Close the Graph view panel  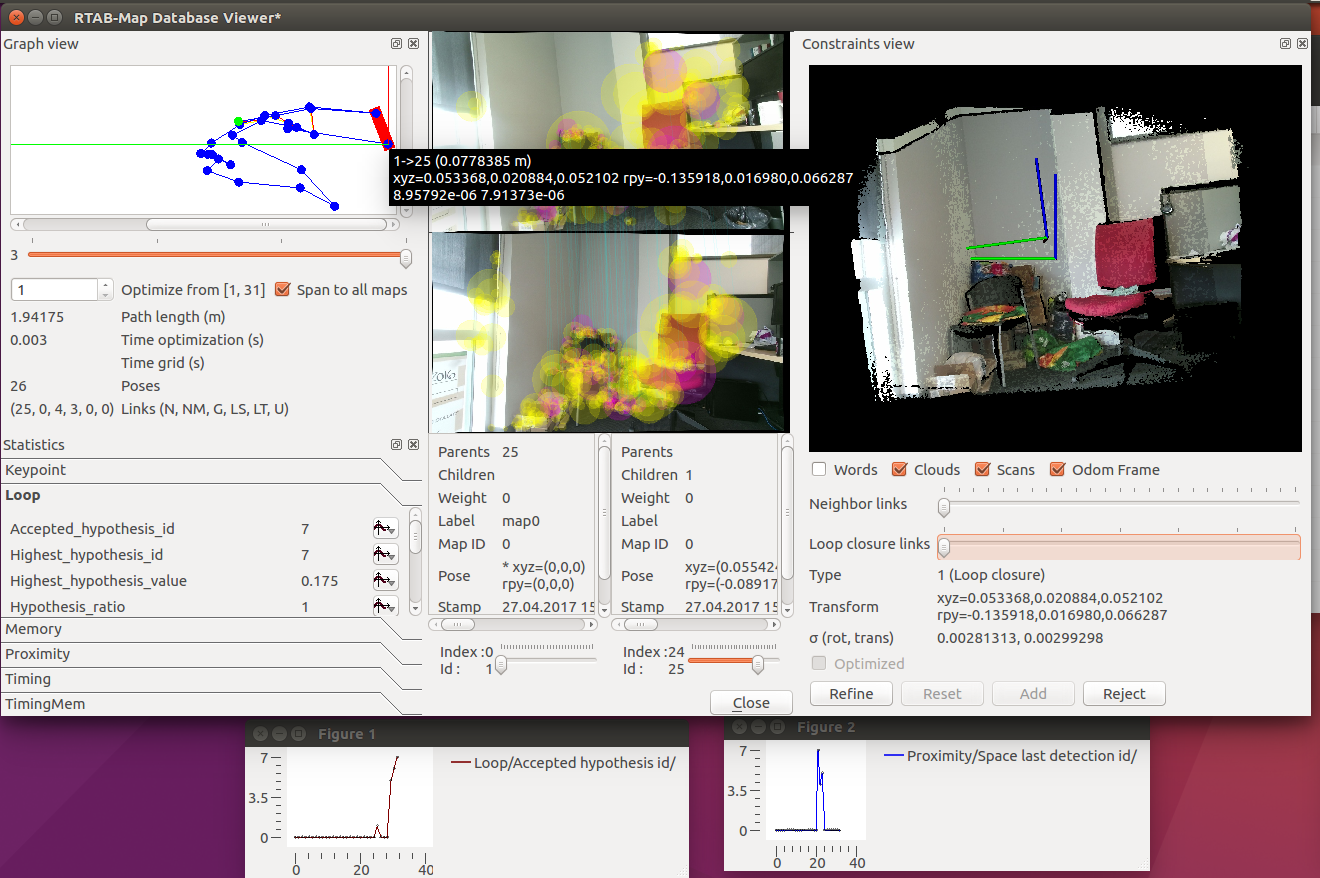[x=414, y=44]
